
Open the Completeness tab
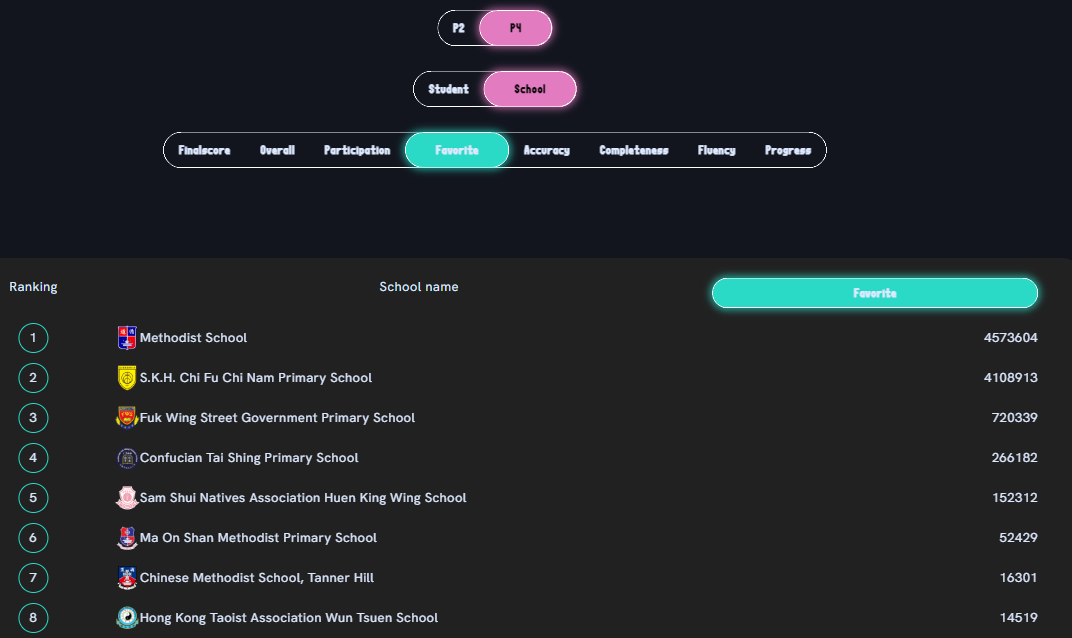634,150
